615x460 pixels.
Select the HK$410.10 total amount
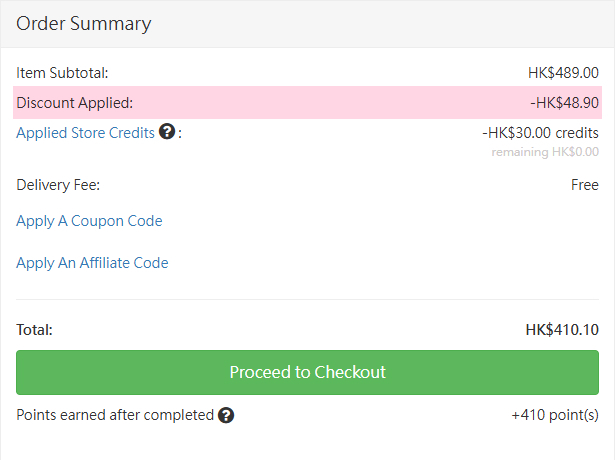(x=561, y=329)
